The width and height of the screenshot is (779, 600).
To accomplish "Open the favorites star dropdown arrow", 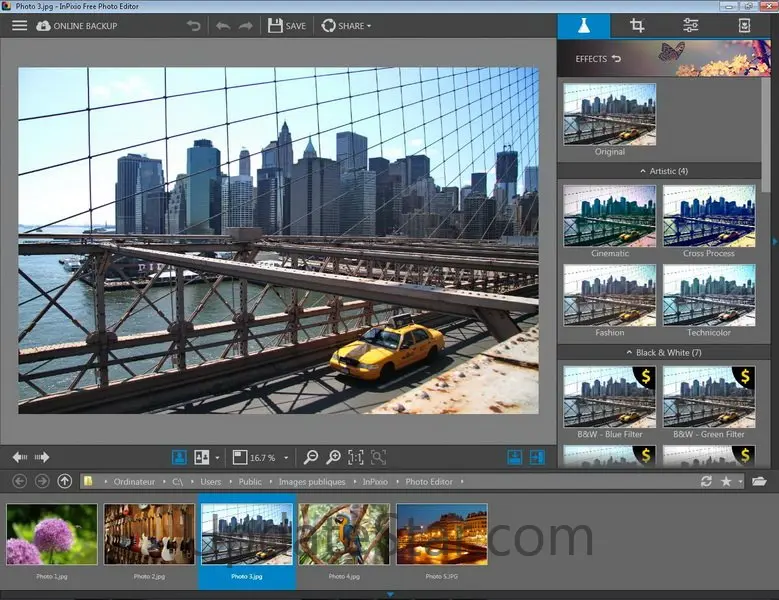I will pos(740,482).
